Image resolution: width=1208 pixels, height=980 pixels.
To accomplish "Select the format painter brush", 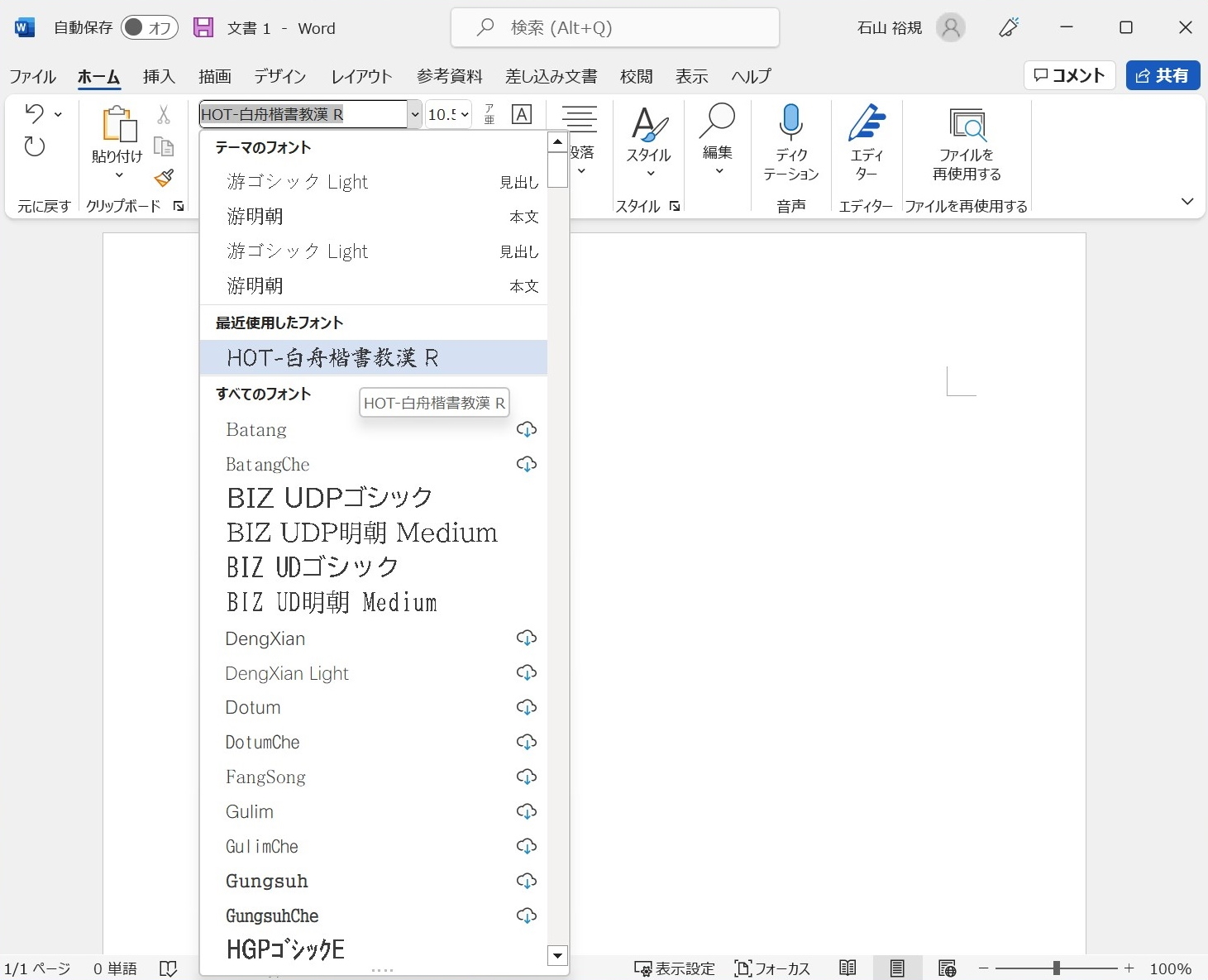I will (x=164, y=179).
